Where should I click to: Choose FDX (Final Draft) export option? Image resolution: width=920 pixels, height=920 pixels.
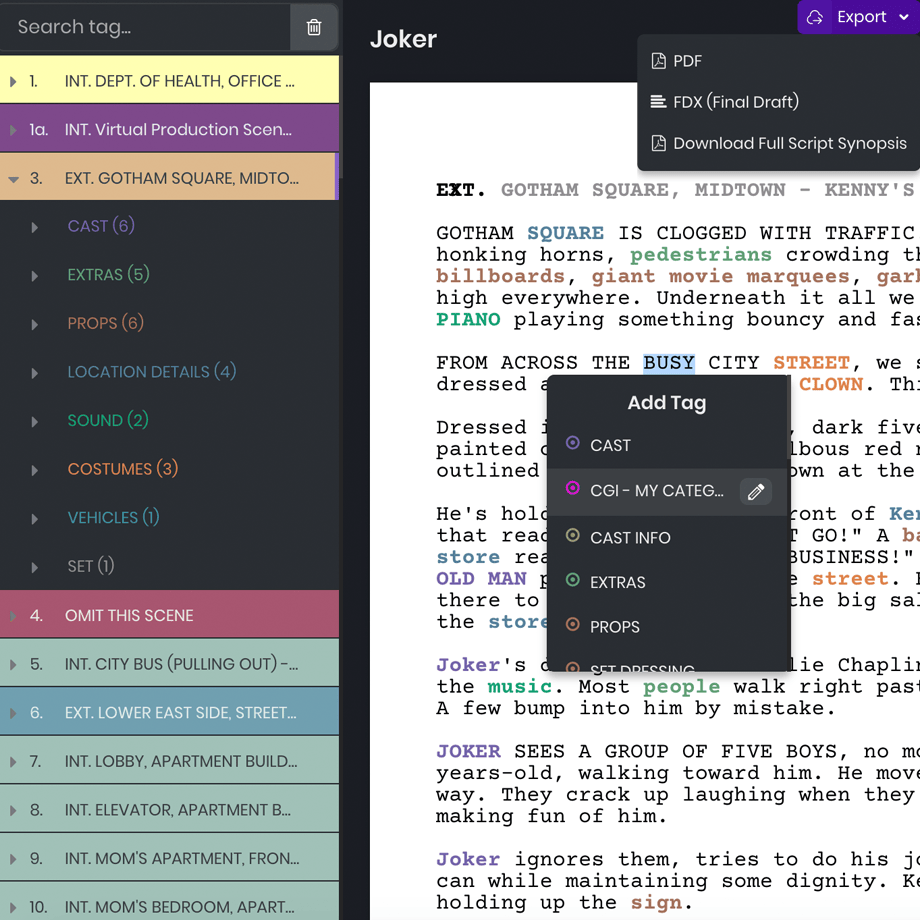click(x=779, y=102)
